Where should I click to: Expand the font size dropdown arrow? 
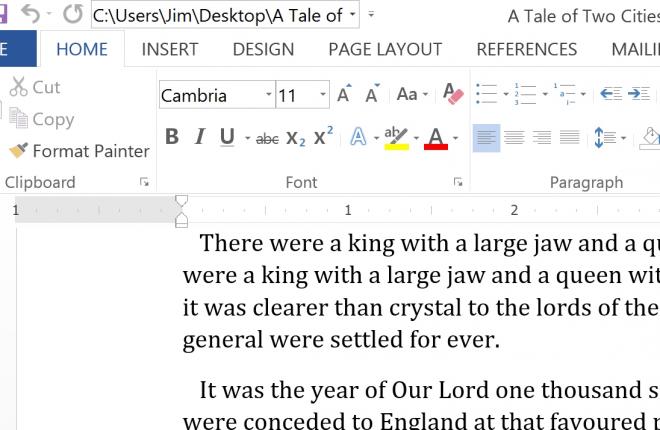[x=323, y=94]
